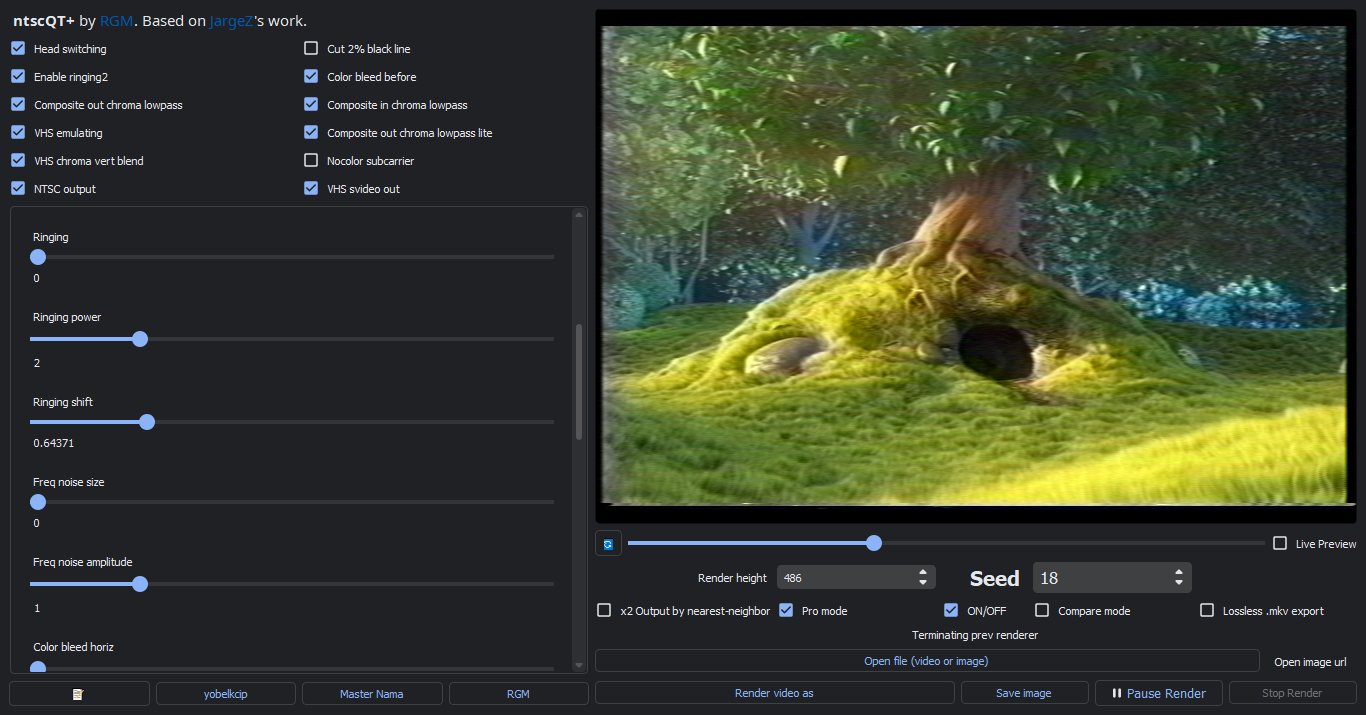The image size is (1366, 715).
Task: Toggle Composite out chroma lowpass checkbox
Action: coord(18,104)
